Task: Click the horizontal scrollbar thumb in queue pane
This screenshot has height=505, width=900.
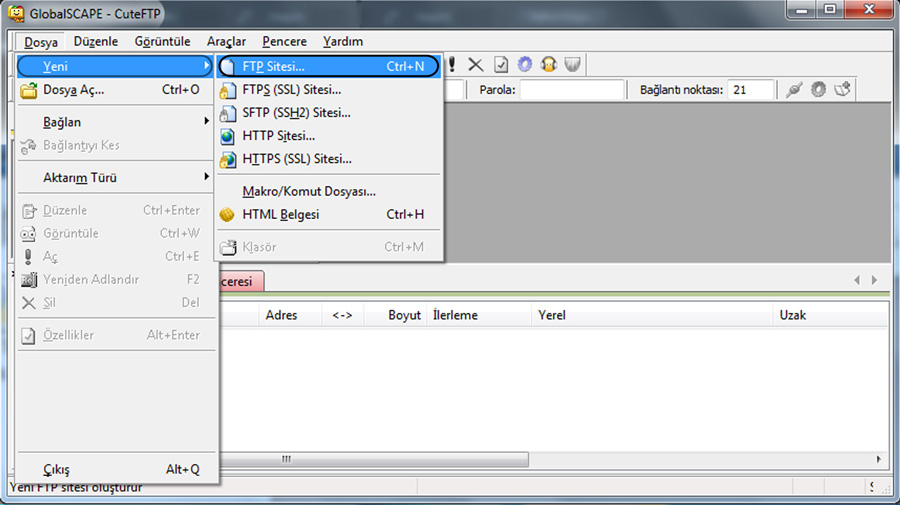Action: pos(374,459)
